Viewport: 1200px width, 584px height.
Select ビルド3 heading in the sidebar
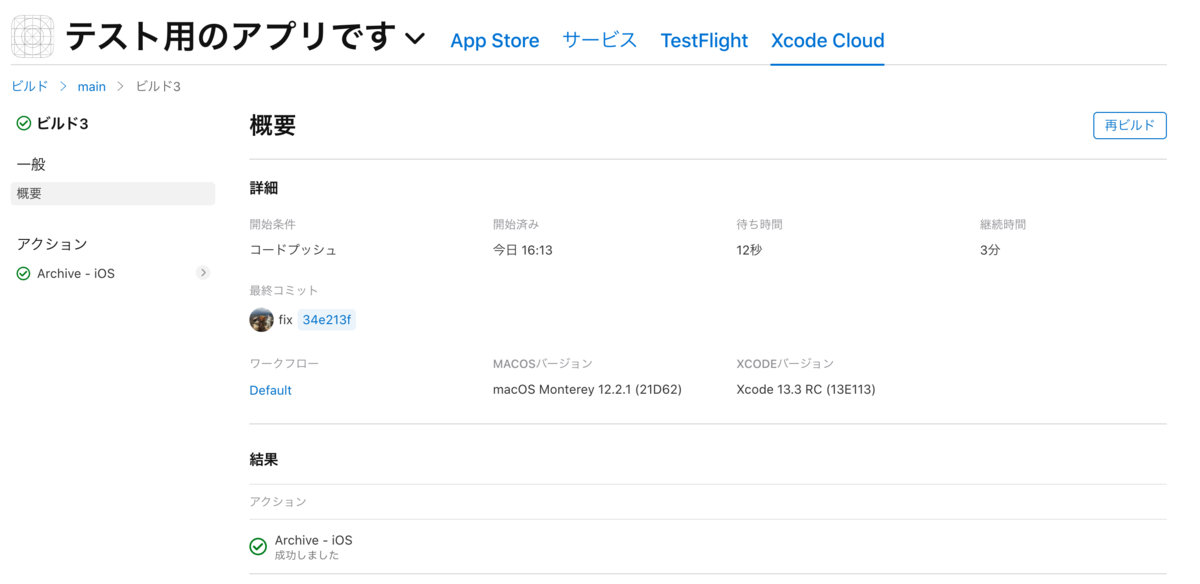tap(62, 123)
